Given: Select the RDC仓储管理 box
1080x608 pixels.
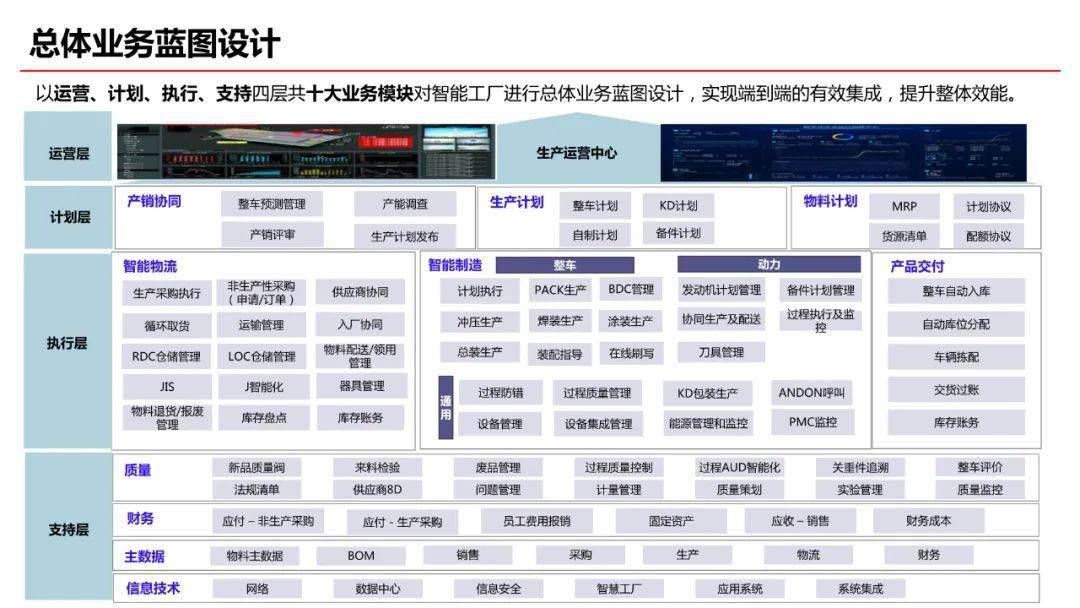Looking at the screenshot, I should (x=166, y=356).
